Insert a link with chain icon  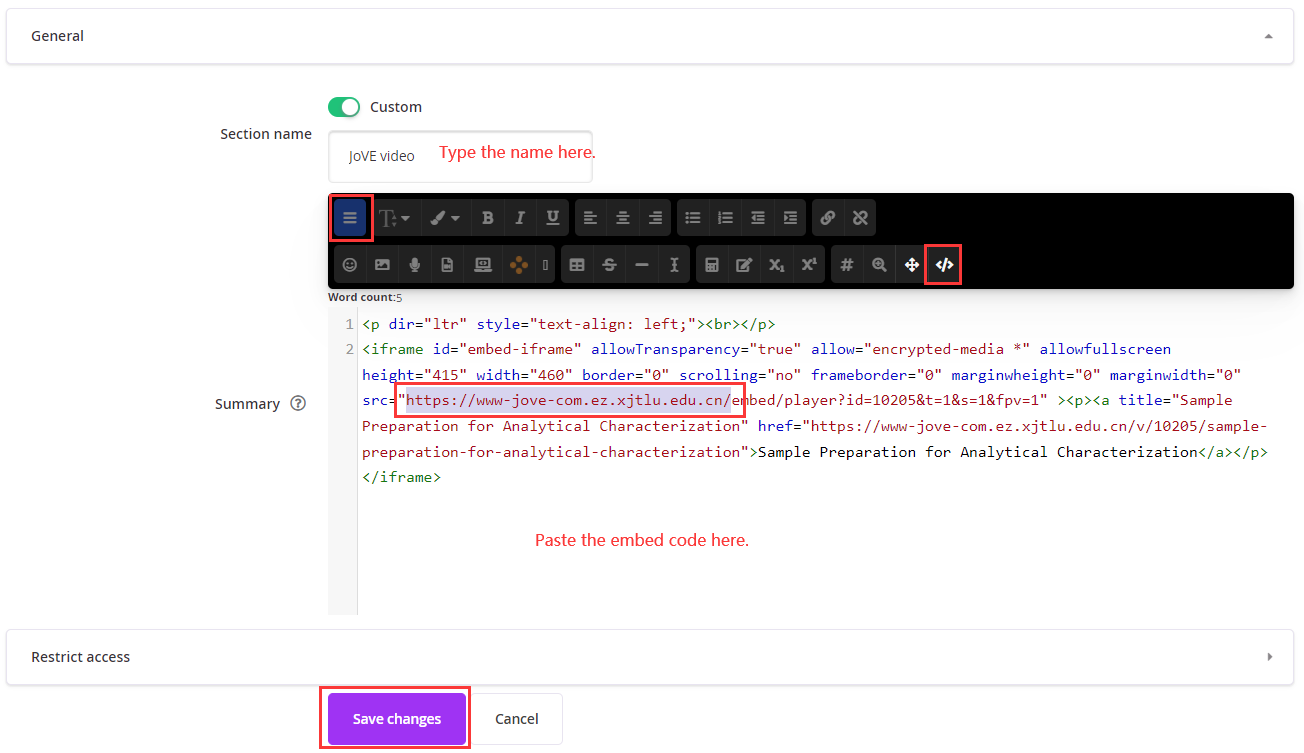(x=828, y=218)
